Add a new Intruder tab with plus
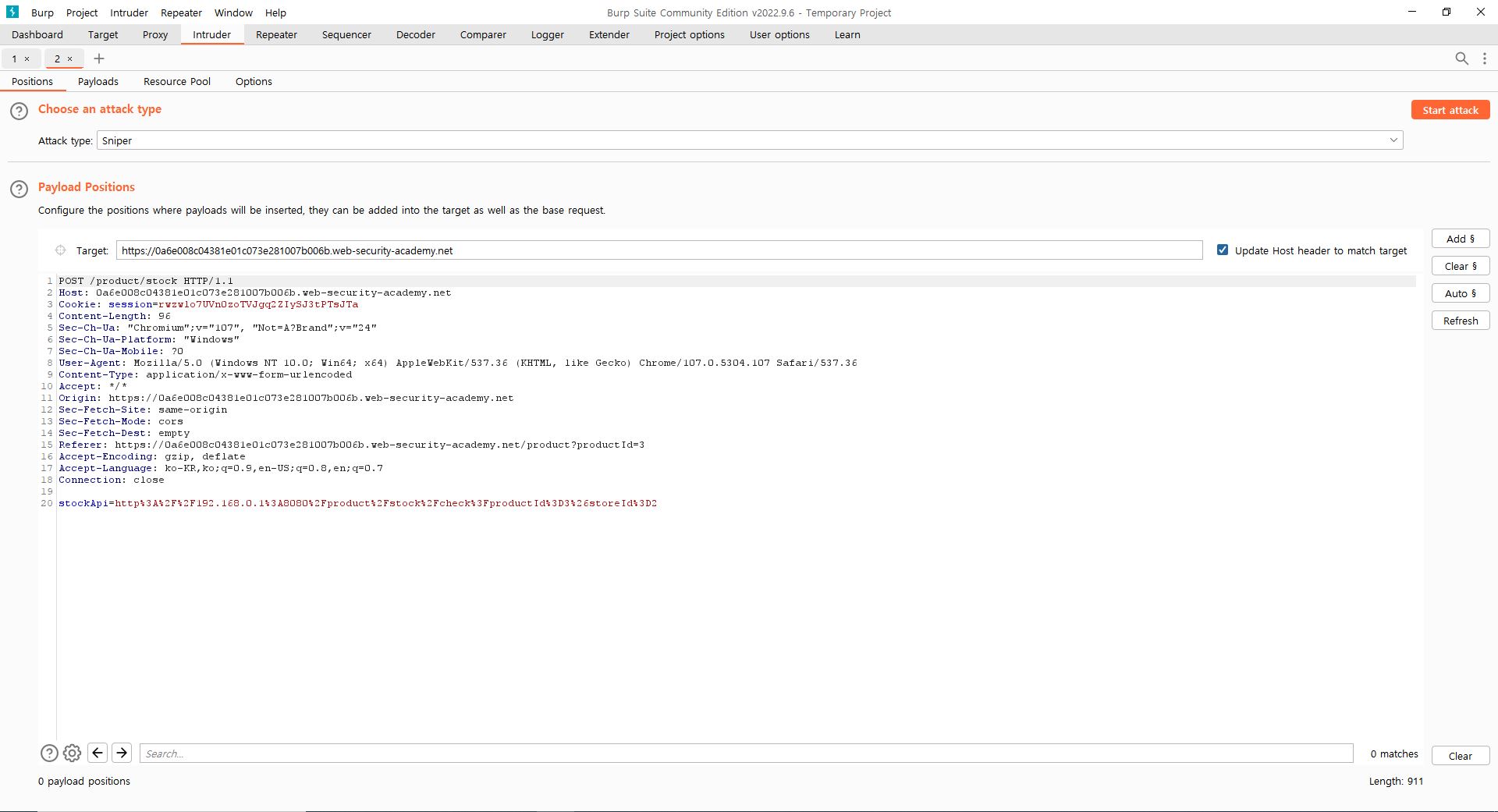 [x=99, y=59]
